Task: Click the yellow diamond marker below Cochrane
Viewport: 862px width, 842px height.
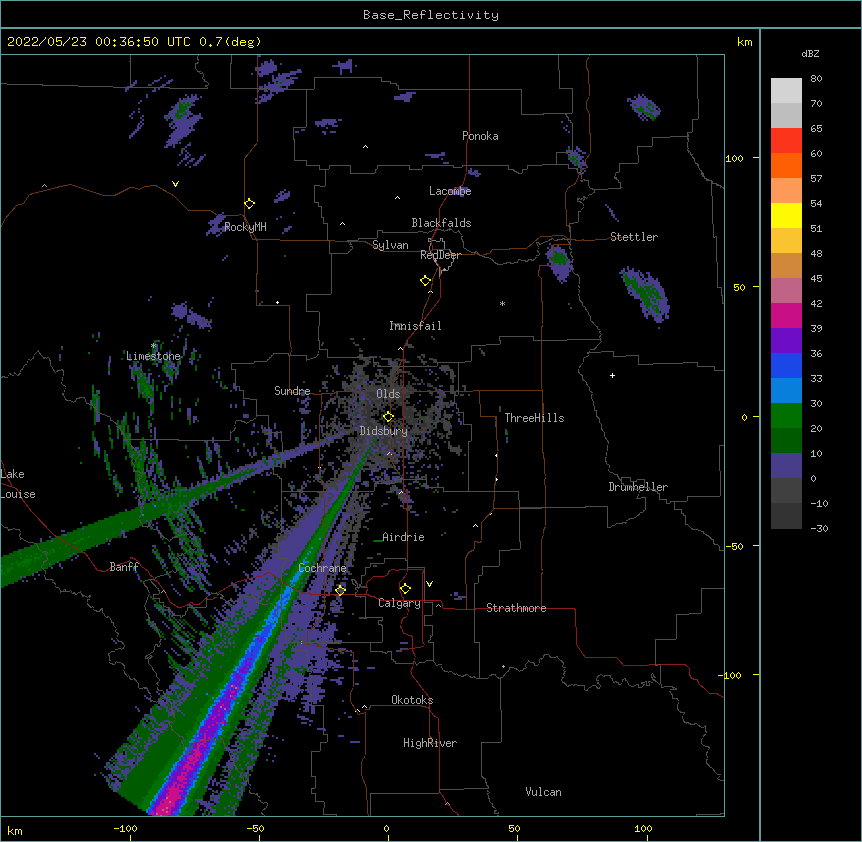Action: coord(340,590)
